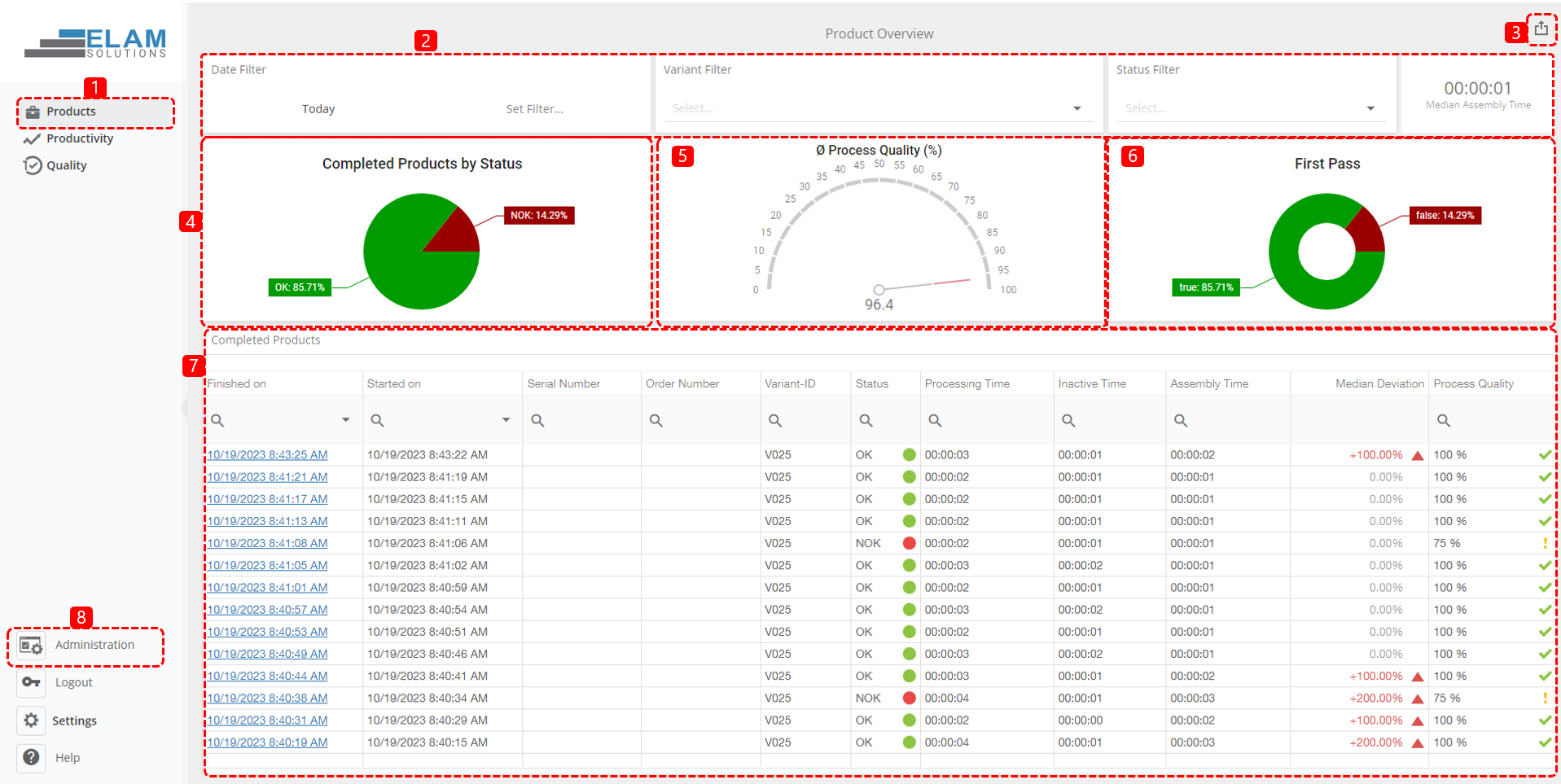1561x784 pixels.
Task: Open Administration using its gear-form icon
Action: point(31,645)
